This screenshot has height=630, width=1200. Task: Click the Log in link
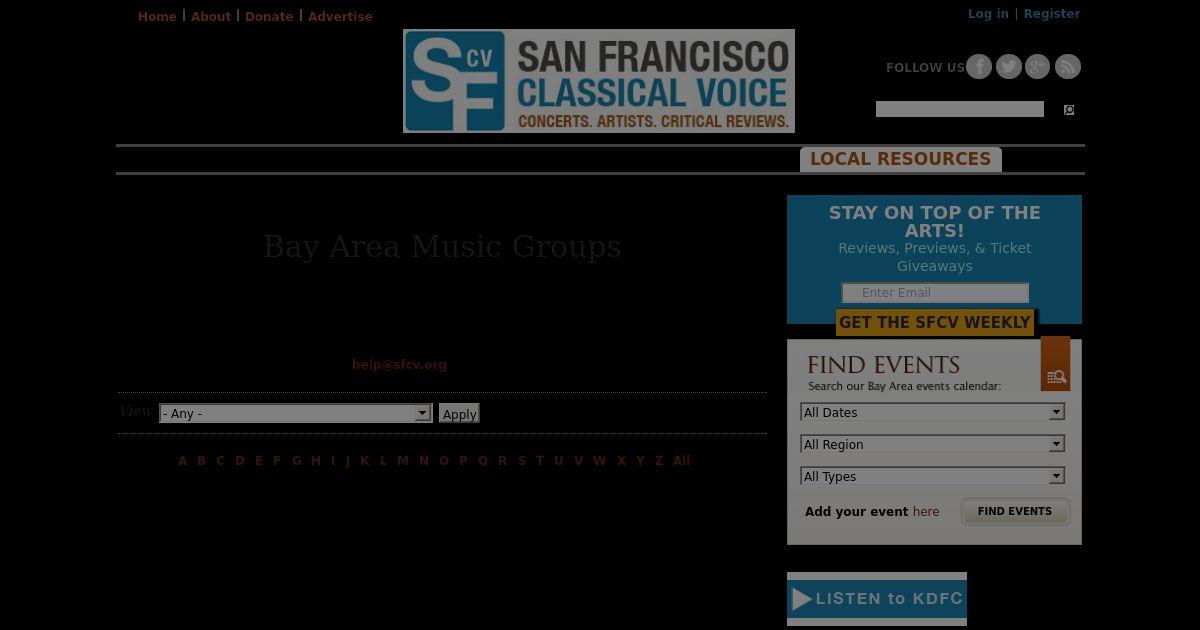point(988,14)
